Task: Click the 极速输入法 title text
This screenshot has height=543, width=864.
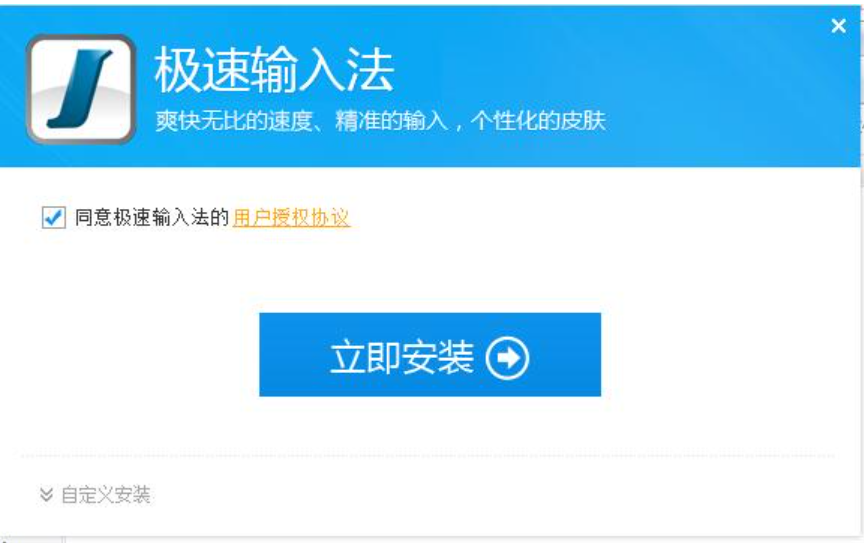Action: (x=274, y=70)
